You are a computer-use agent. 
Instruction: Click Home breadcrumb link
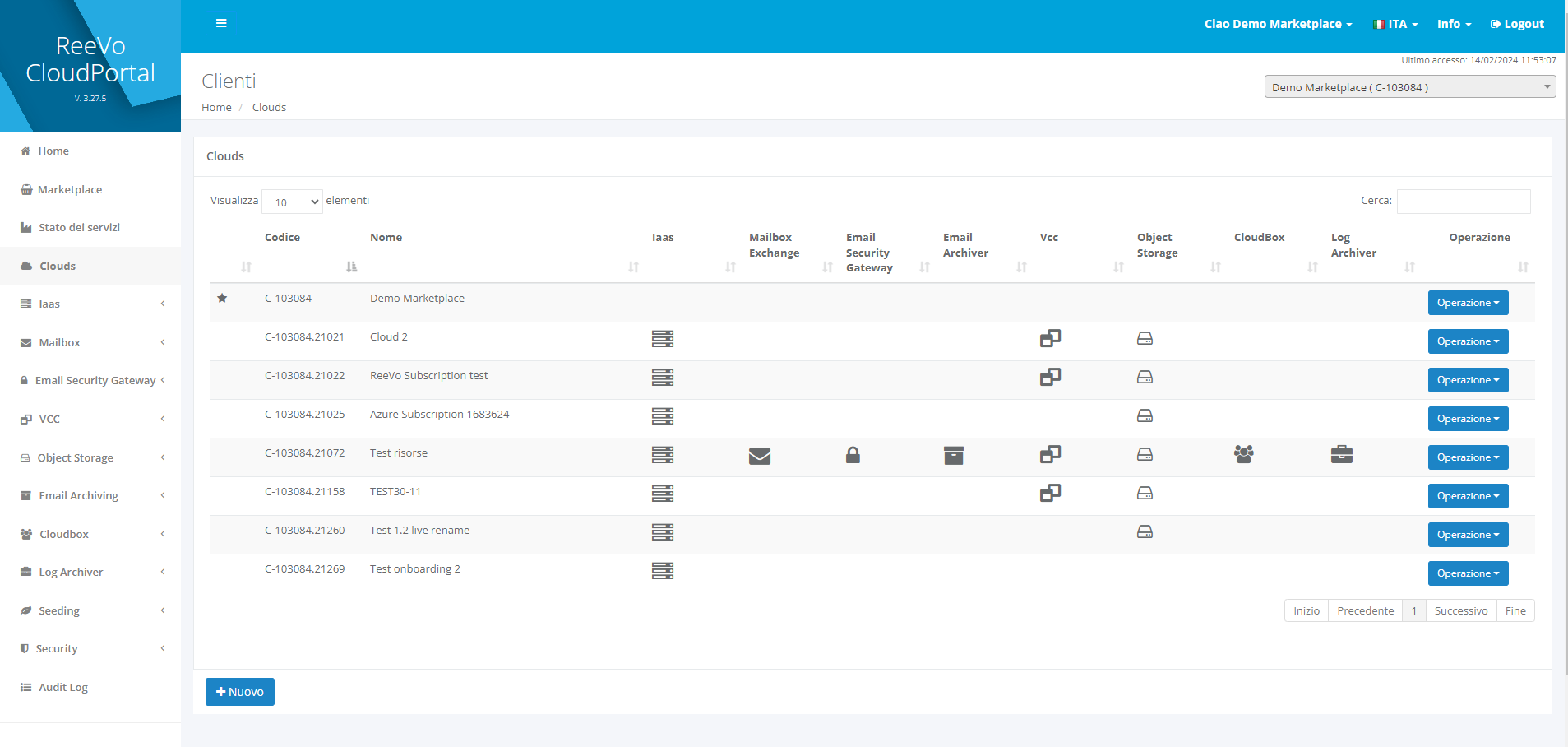(x=216, y=107)
